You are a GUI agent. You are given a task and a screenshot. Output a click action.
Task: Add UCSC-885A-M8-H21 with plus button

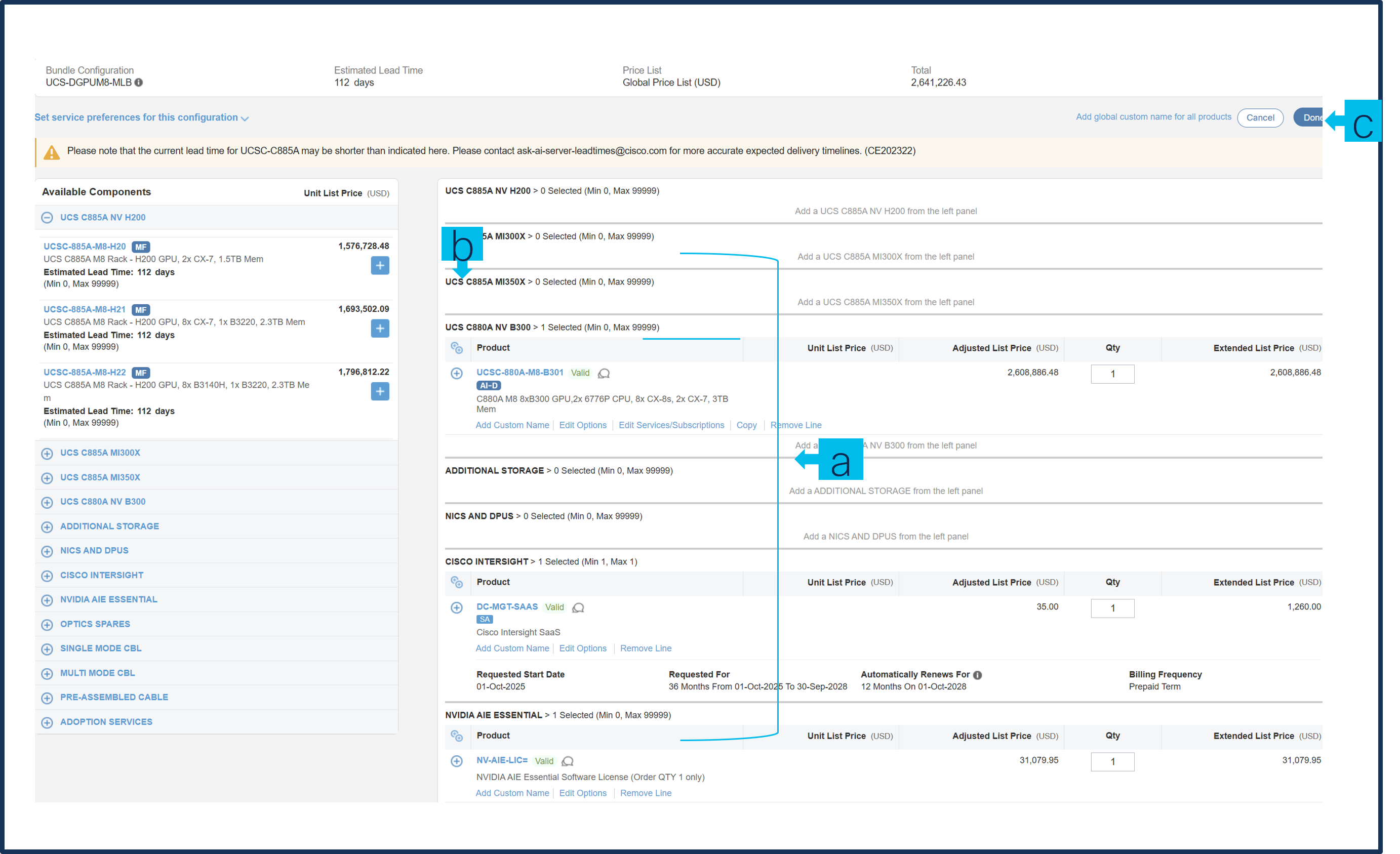(380, 329)
